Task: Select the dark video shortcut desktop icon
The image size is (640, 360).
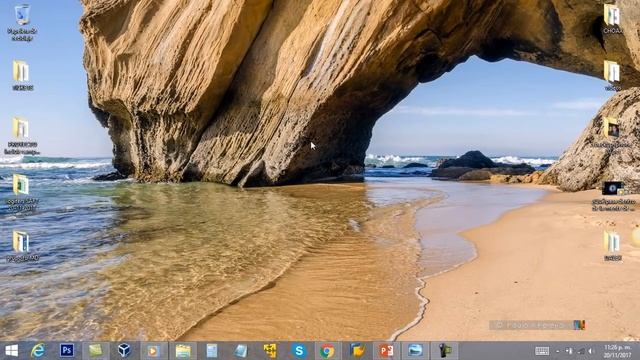Action: [613, 196]
